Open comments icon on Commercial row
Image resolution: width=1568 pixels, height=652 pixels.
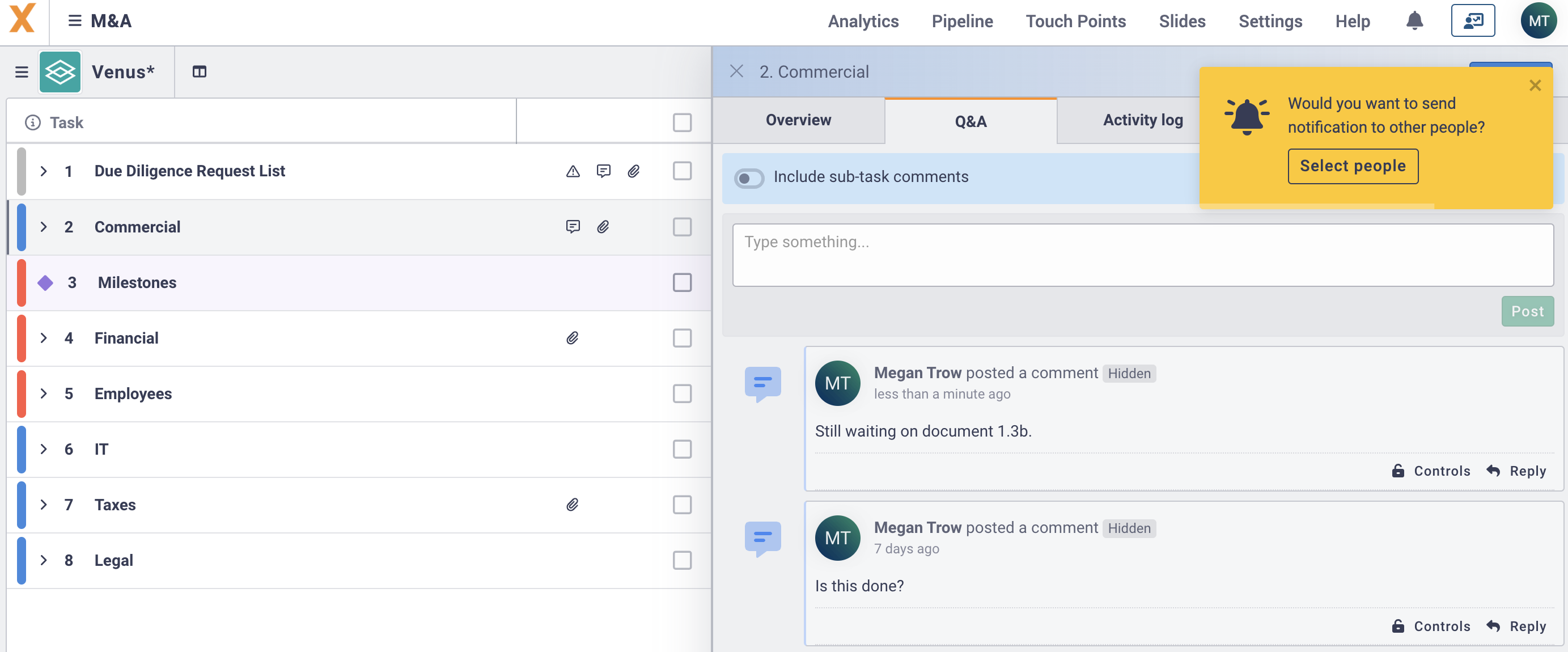tap(573, 227)
